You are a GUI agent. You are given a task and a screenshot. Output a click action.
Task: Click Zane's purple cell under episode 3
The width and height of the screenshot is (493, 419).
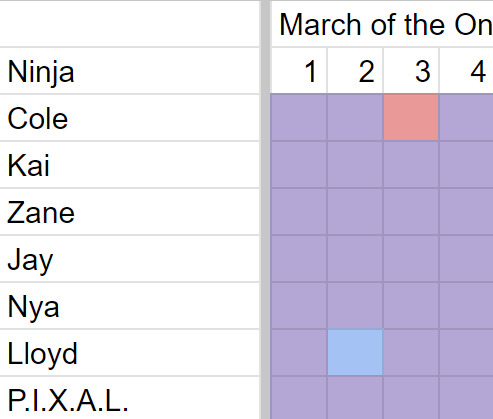[411, 212]
